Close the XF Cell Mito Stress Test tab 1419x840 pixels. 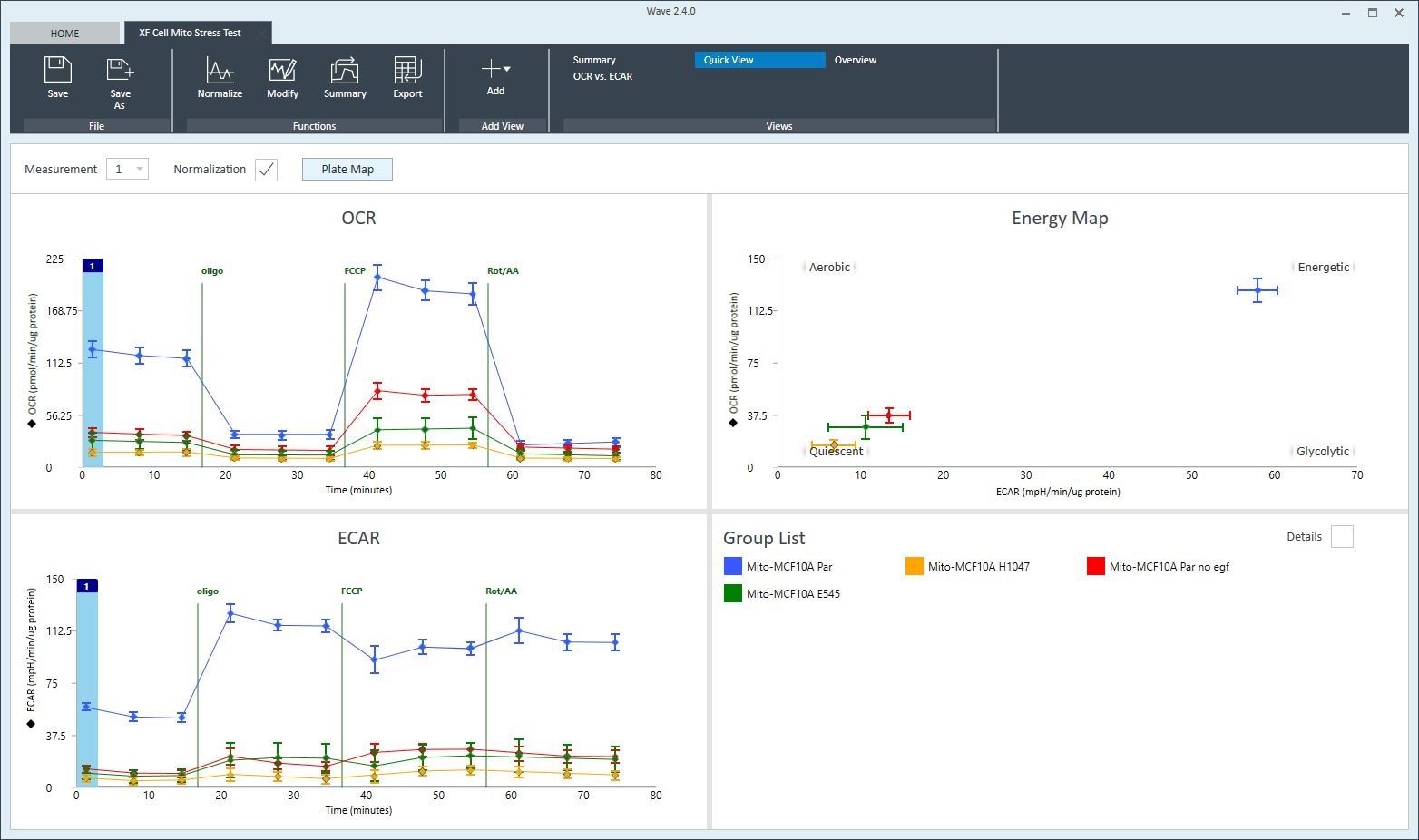pyautogui.click(x=261, y=34)
